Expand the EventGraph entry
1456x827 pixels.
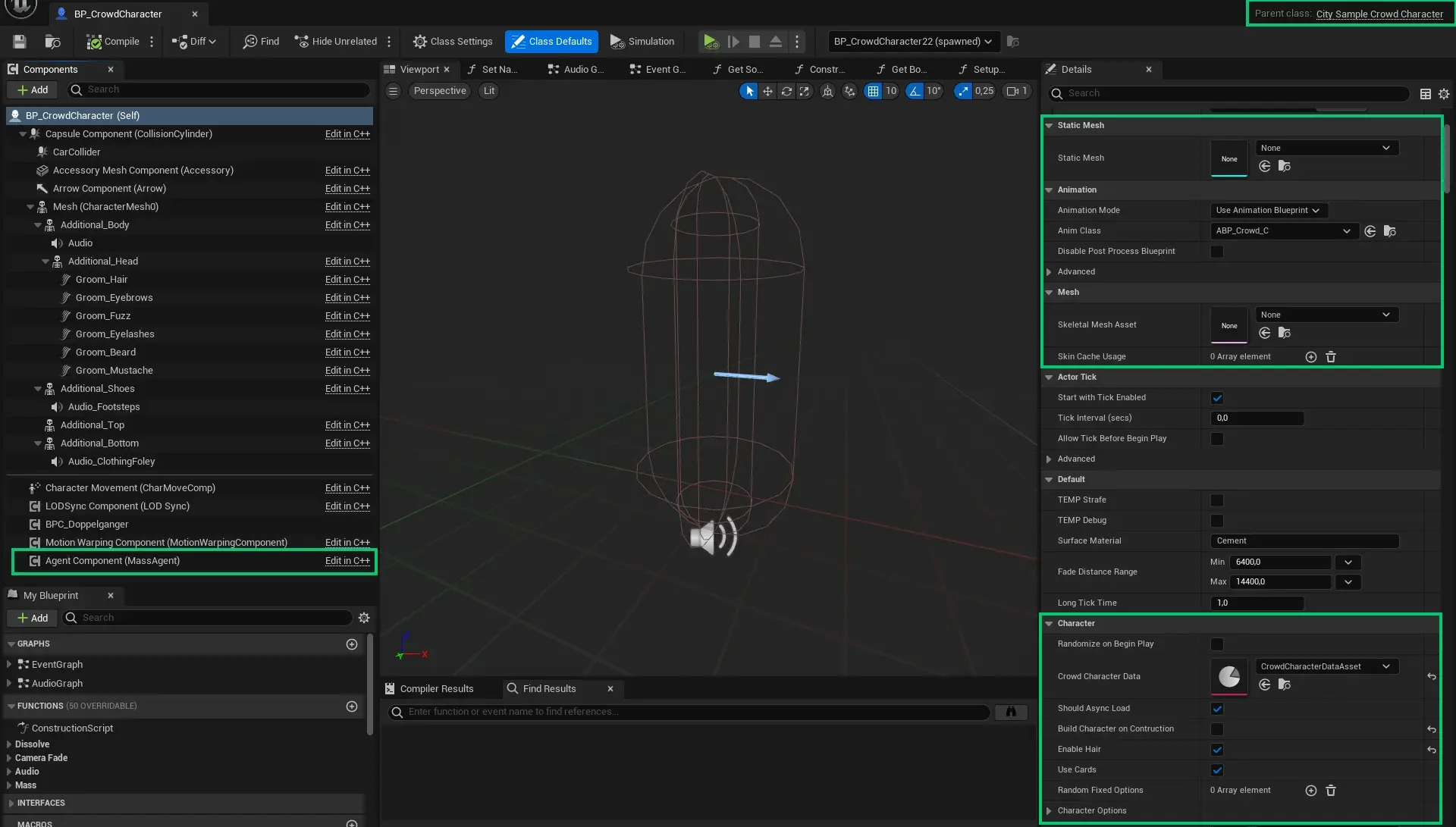8,664
